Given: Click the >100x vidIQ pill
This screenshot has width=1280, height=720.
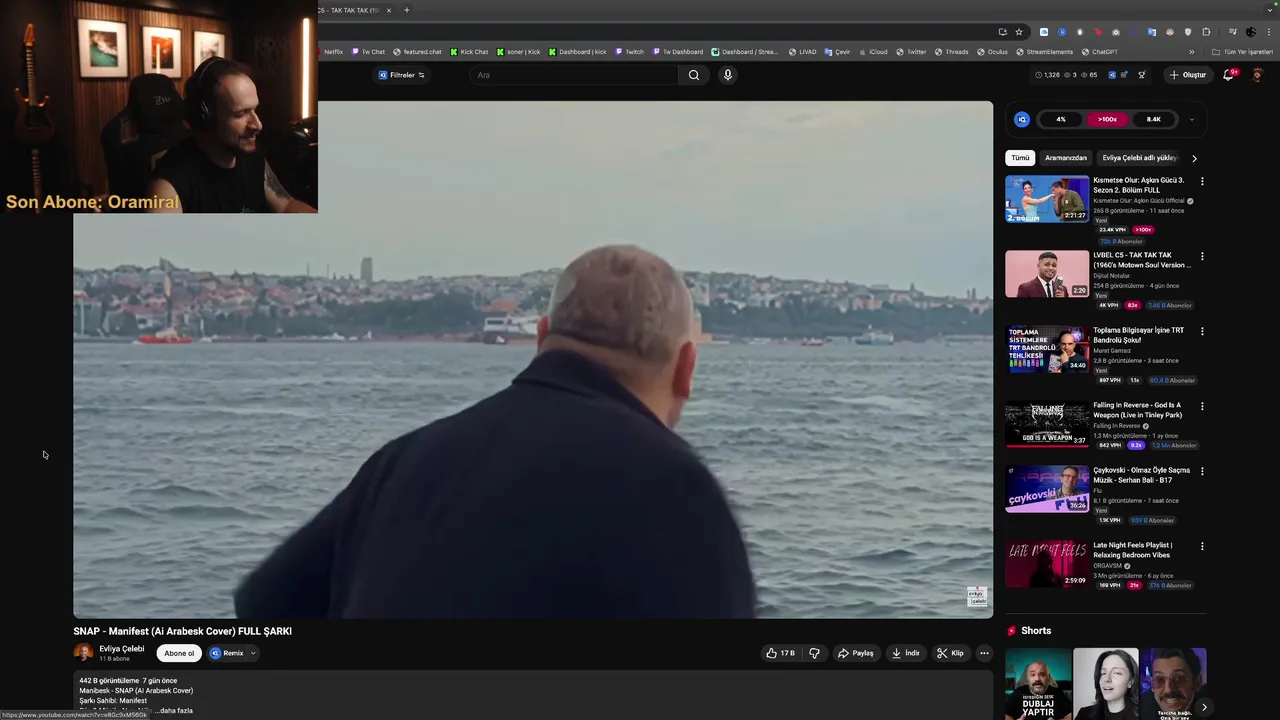Looking at the screenshot, I should click(x=1107, y=119).
